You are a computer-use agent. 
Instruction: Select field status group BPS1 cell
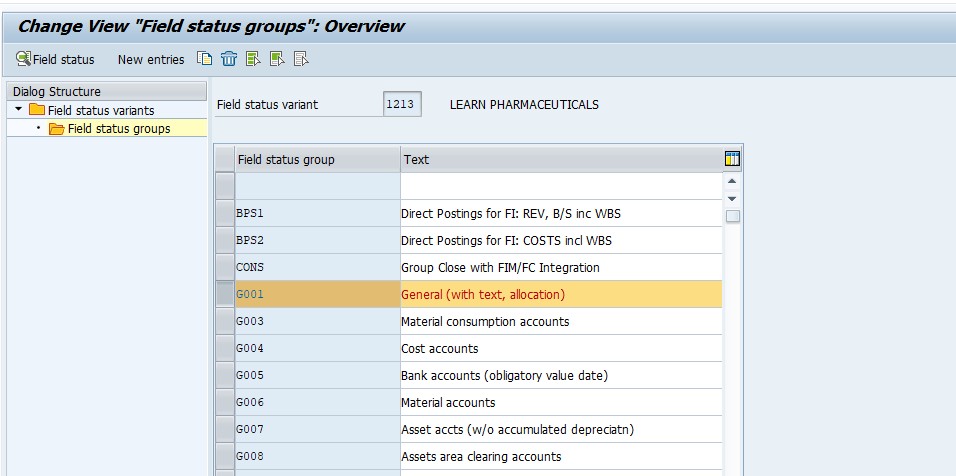tap(318, 213)
